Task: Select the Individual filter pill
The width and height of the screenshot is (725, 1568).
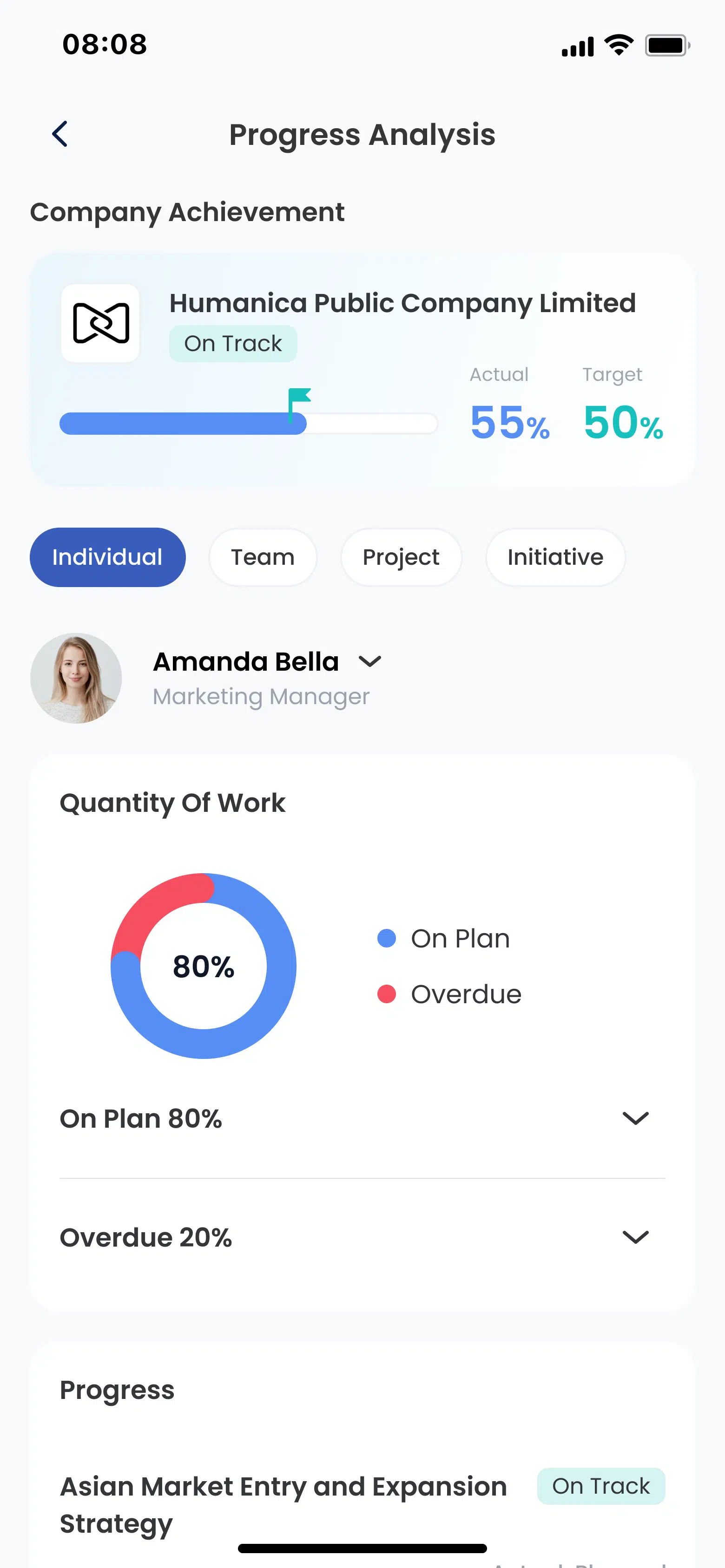Action: pos(107,556)
